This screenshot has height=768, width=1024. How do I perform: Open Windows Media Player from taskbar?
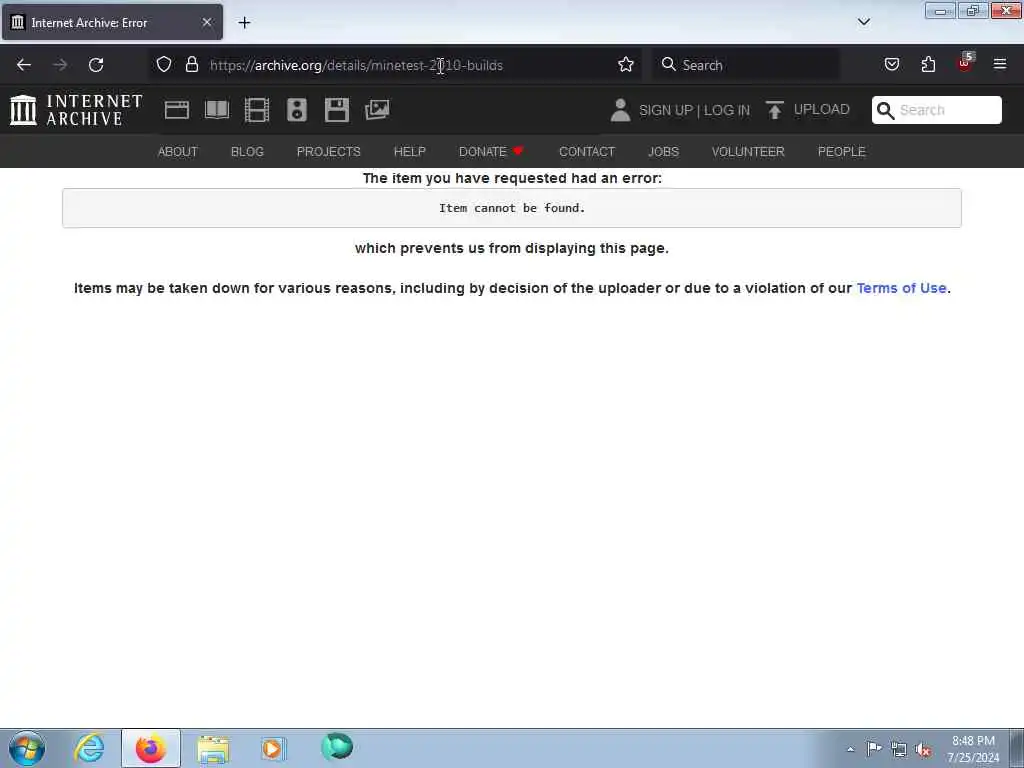click(273, 748)
